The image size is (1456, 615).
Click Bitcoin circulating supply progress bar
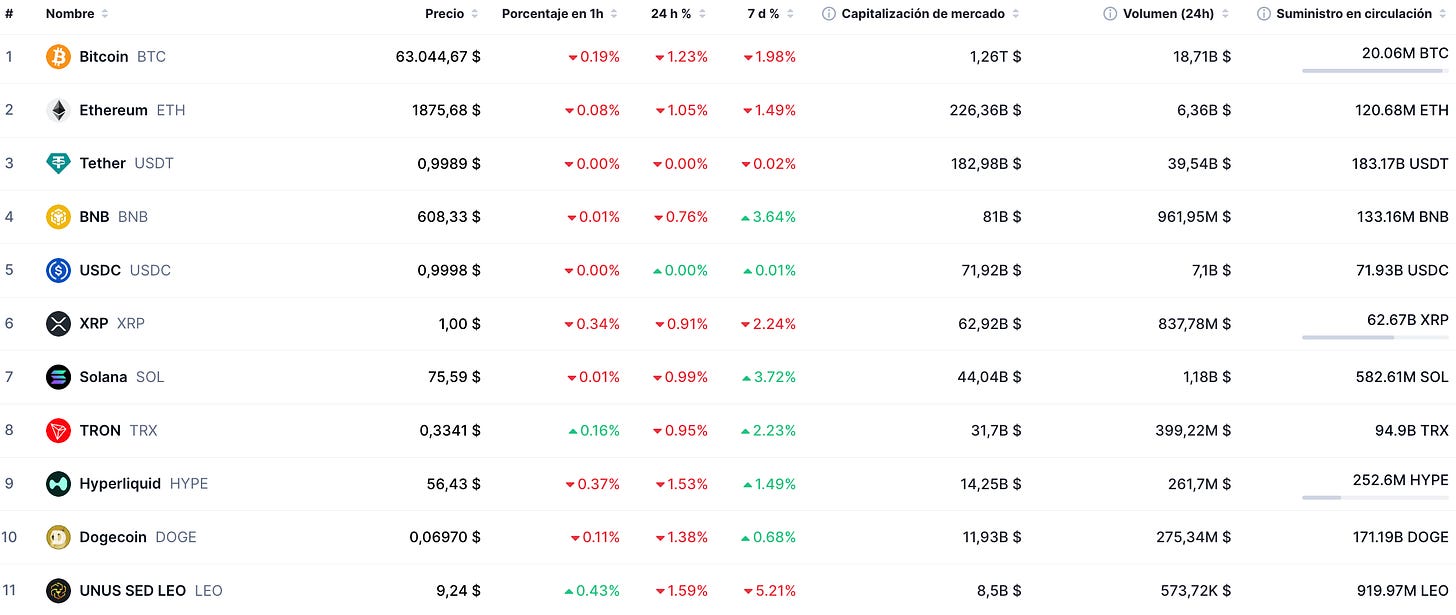point(1375,71)
